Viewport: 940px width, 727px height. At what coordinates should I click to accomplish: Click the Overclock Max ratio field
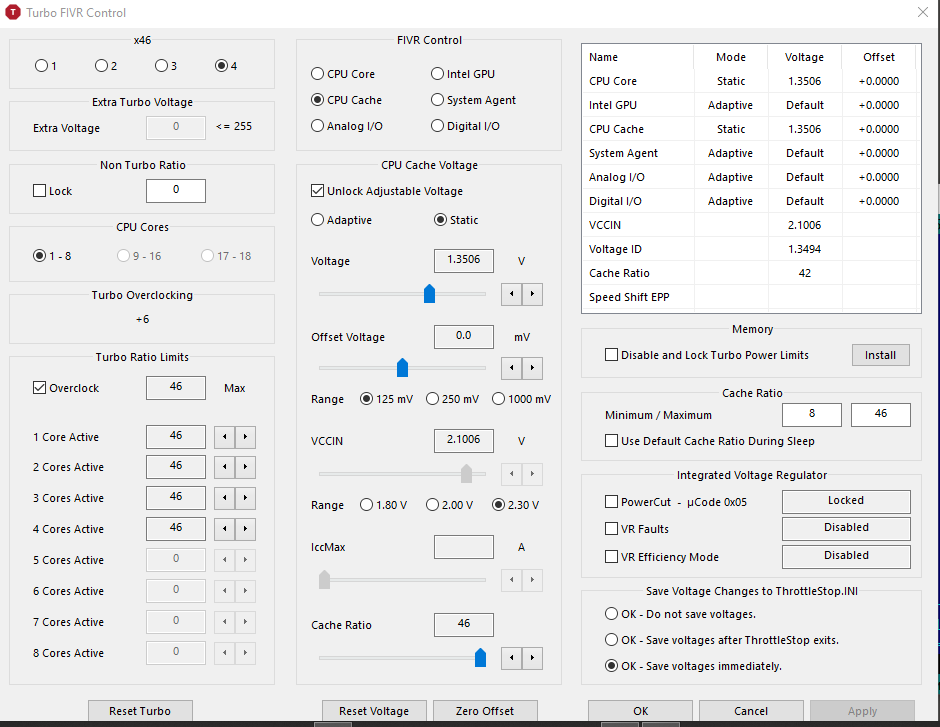(176, 387)
